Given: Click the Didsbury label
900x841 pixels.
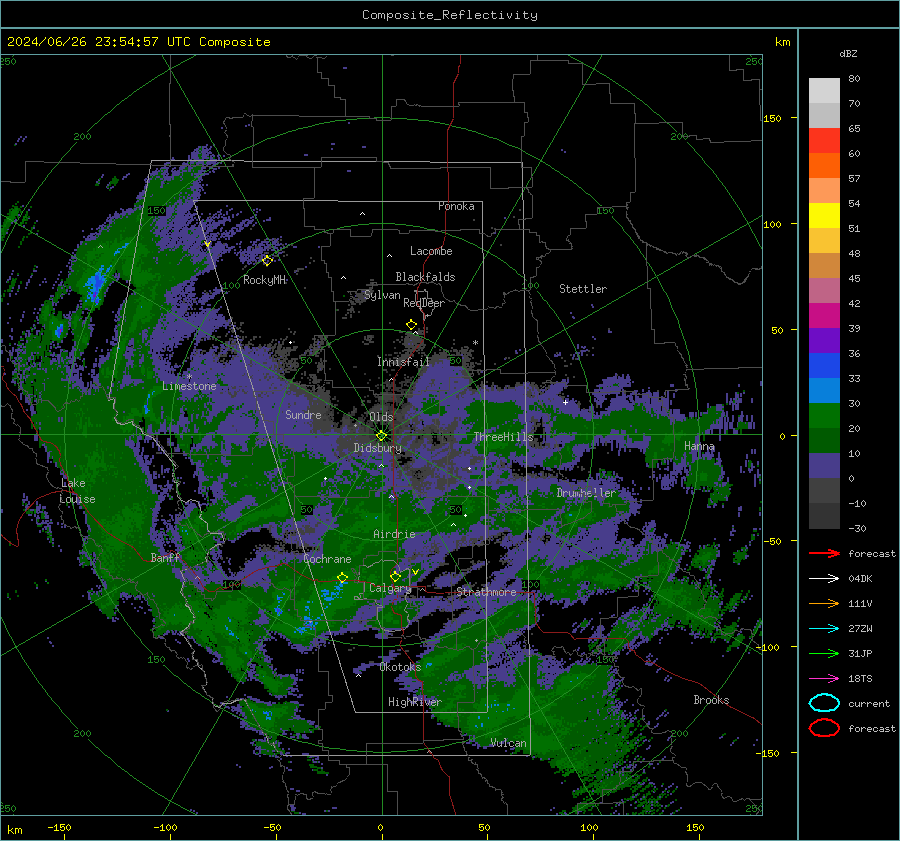Looking at the screenshot, I should (377, 448).
